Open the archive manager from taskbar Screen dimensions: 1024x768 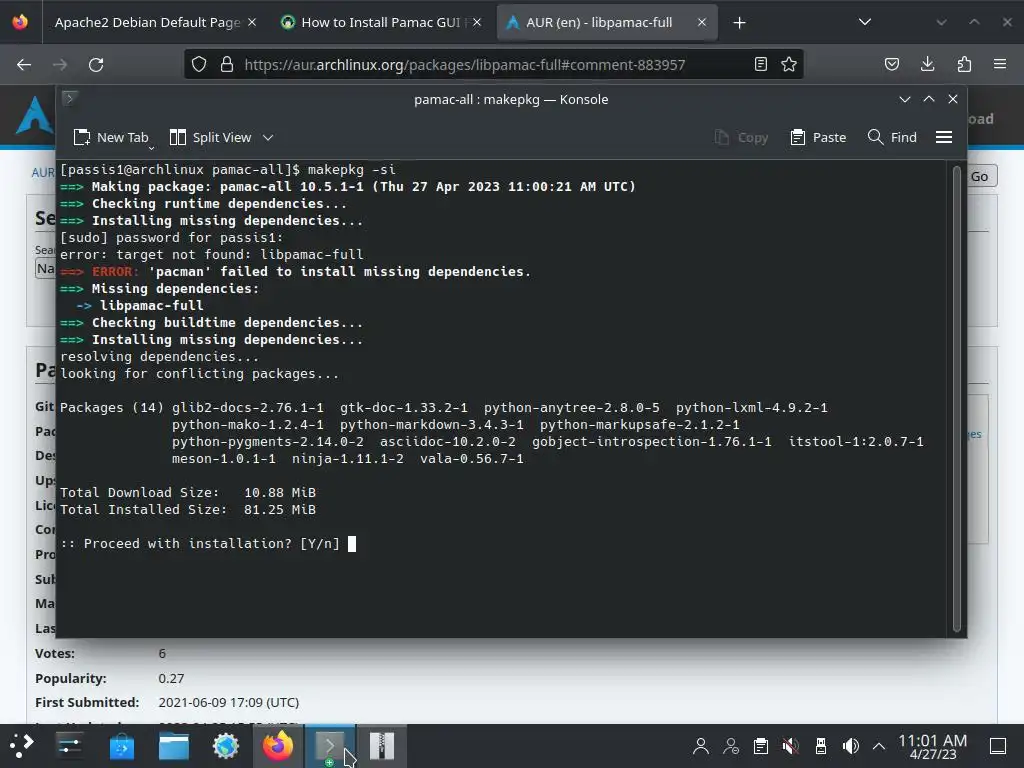point(382,746)
